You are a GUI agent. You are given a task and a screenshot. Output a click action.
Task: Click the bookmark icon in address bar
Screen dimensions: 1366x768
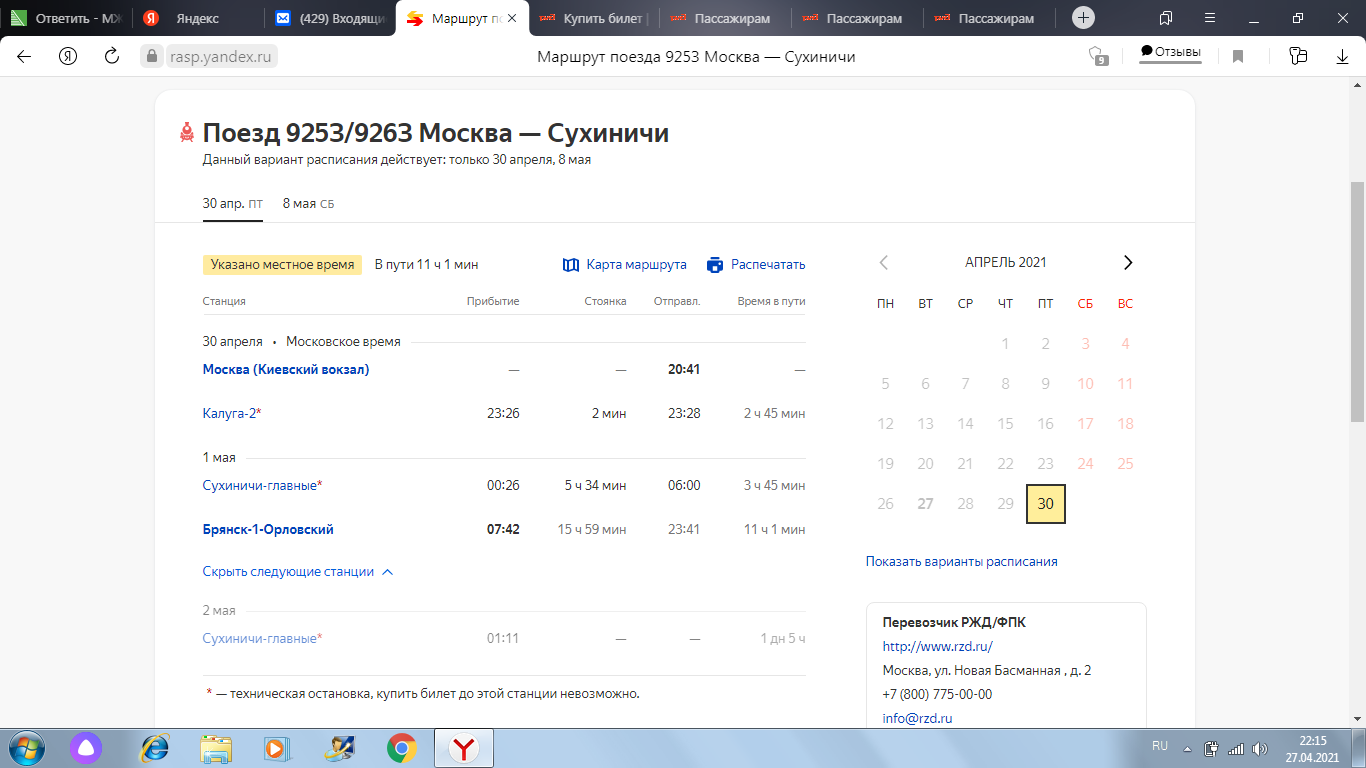(1238, 57)
